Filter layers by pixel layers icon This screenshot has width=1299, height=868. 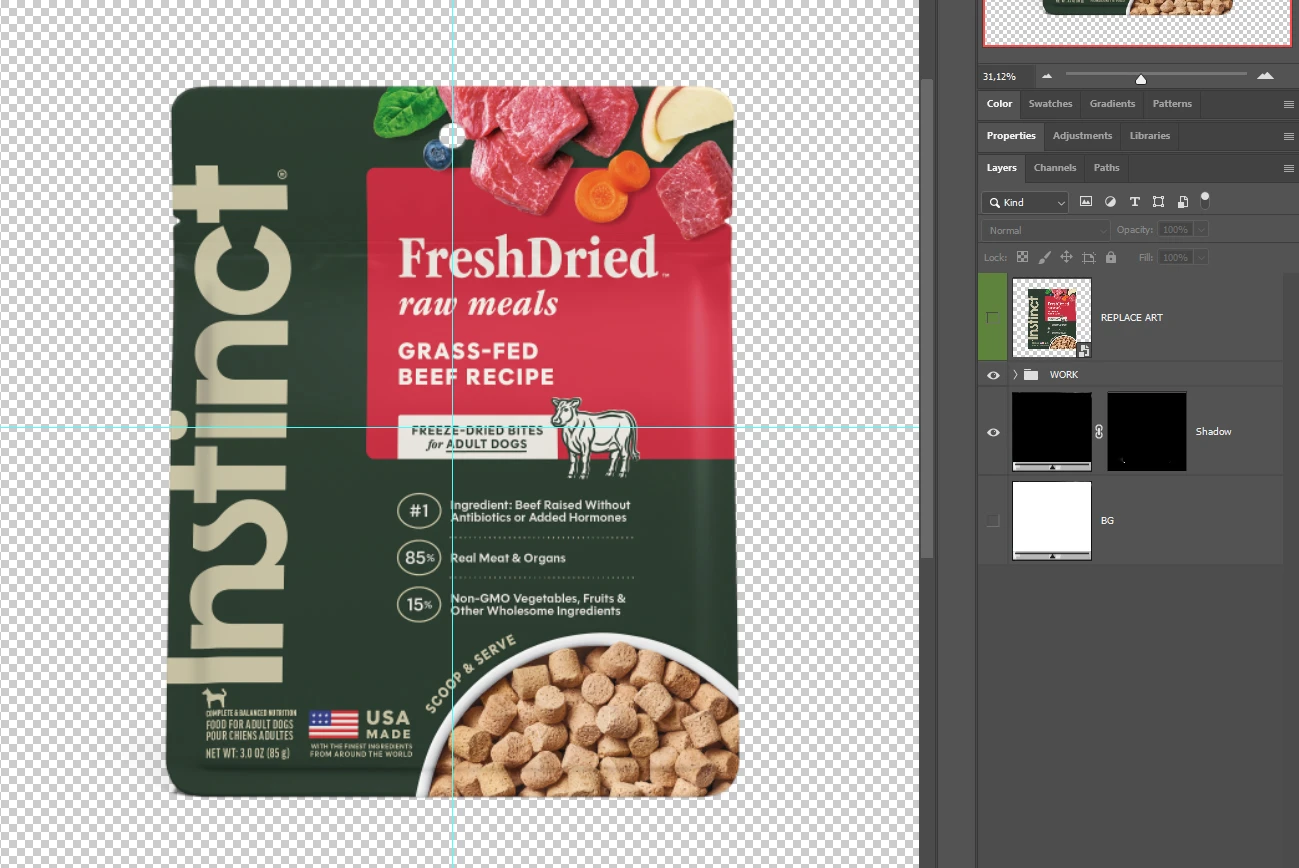tap(1086, 202)
